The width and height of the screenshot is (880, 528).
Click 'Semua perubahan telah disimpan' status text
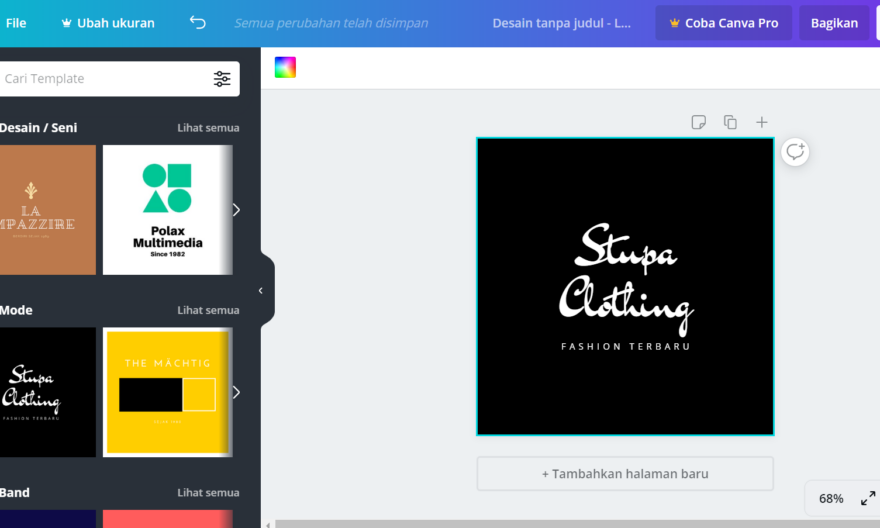tap(331, 23)
